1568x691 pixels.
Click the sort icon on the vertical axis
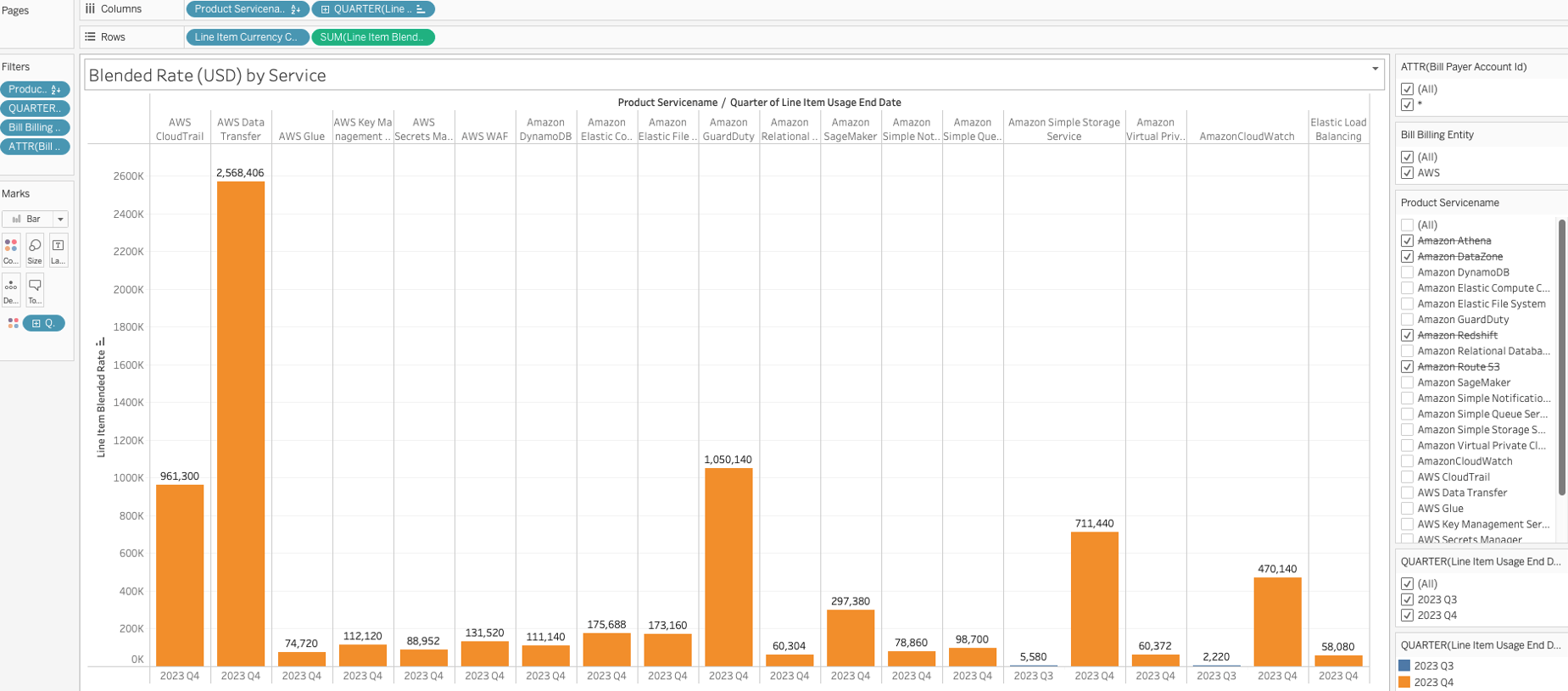point(101,342)
